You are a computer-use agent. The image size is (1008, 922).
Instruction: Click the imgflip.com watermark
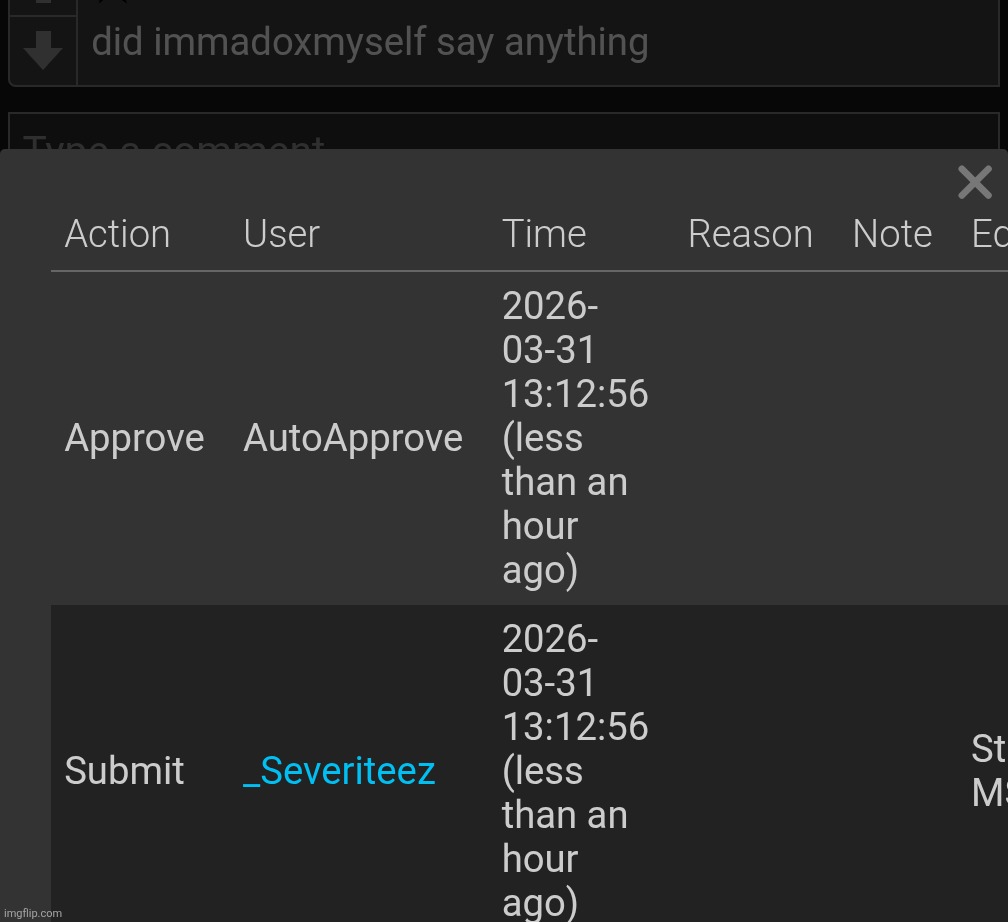coord(32,912)
